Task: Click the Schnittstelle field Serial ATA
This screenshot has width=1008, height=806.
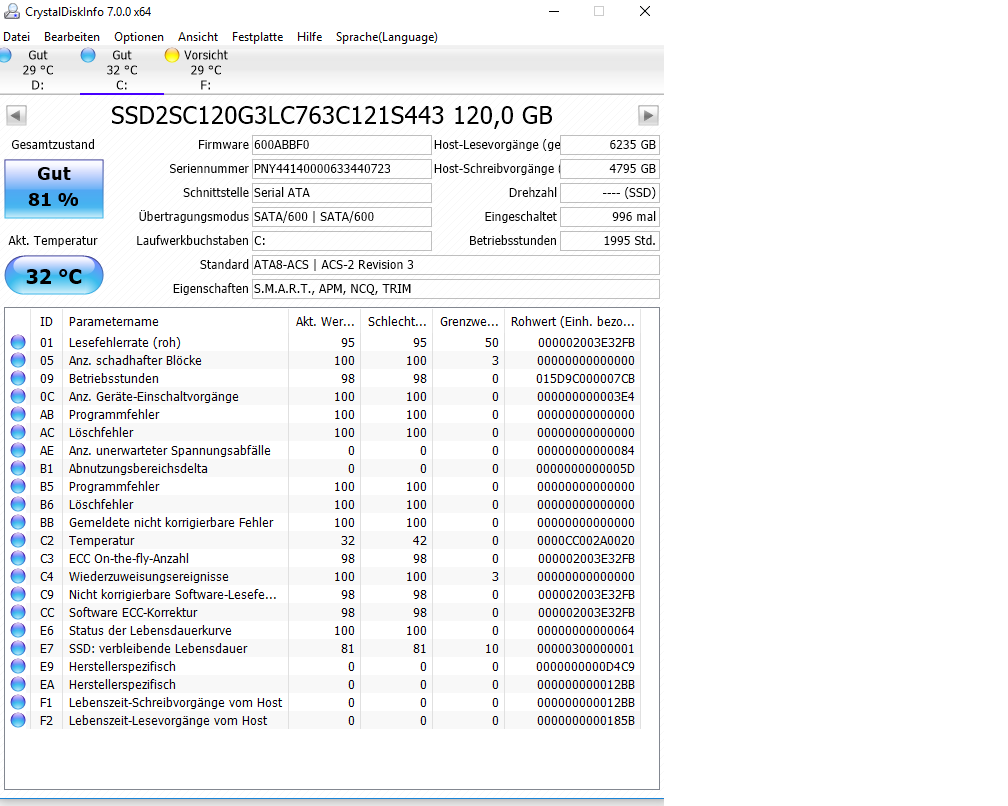Action: pyautogui.click(x=341, y=193)
